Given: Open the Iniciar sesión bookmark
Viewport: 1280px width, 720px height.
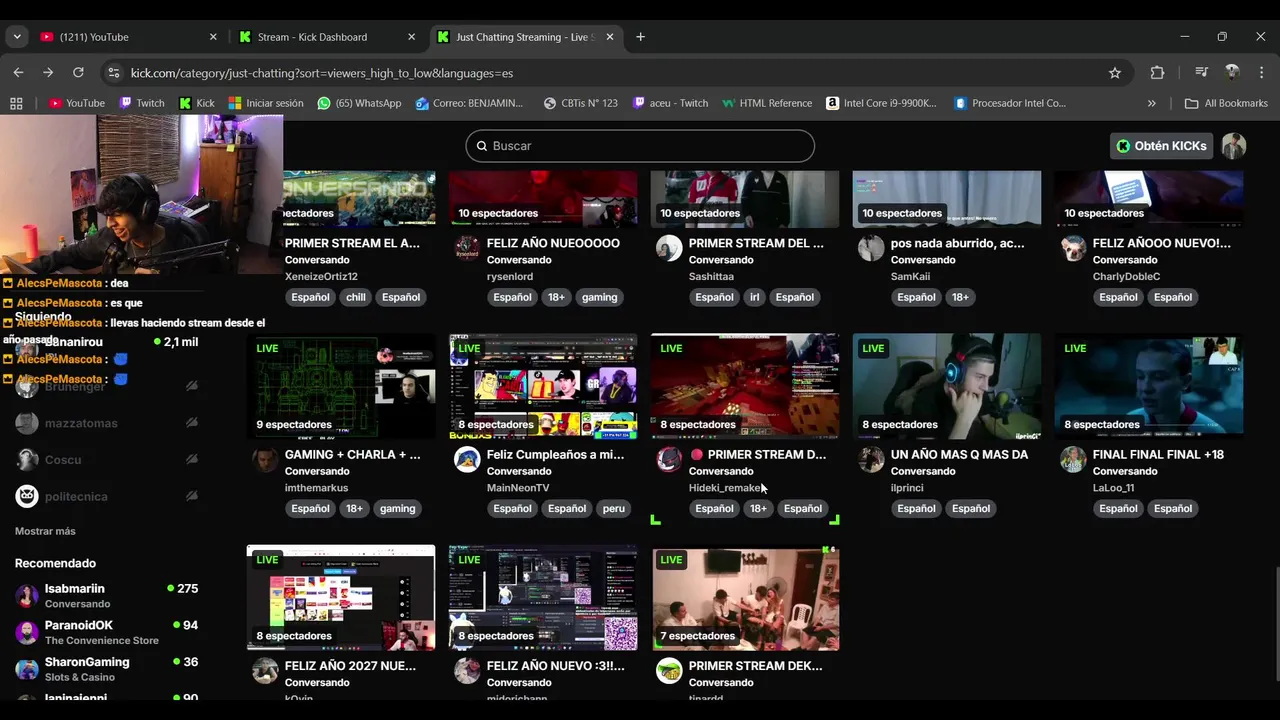Looking at the screenshot, I should pos(266,103).
